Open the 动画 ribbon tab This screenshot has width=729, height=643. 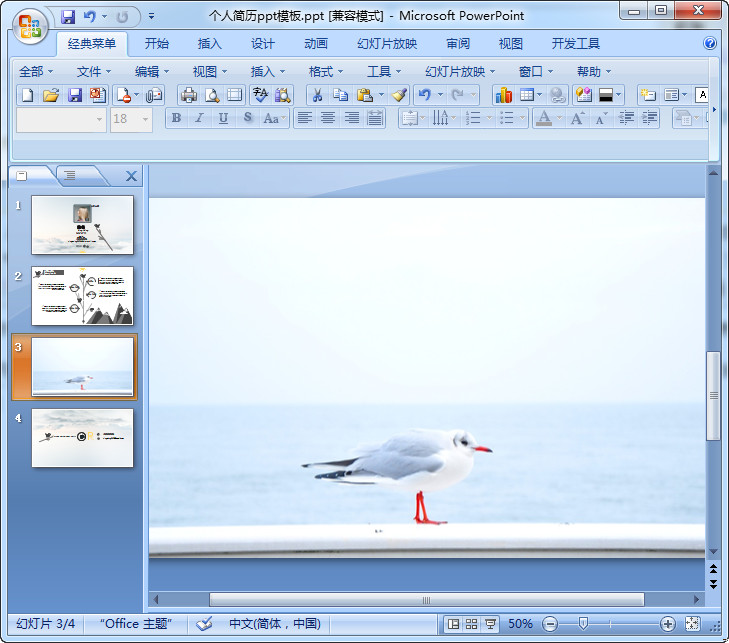click(x=316, y=44)
